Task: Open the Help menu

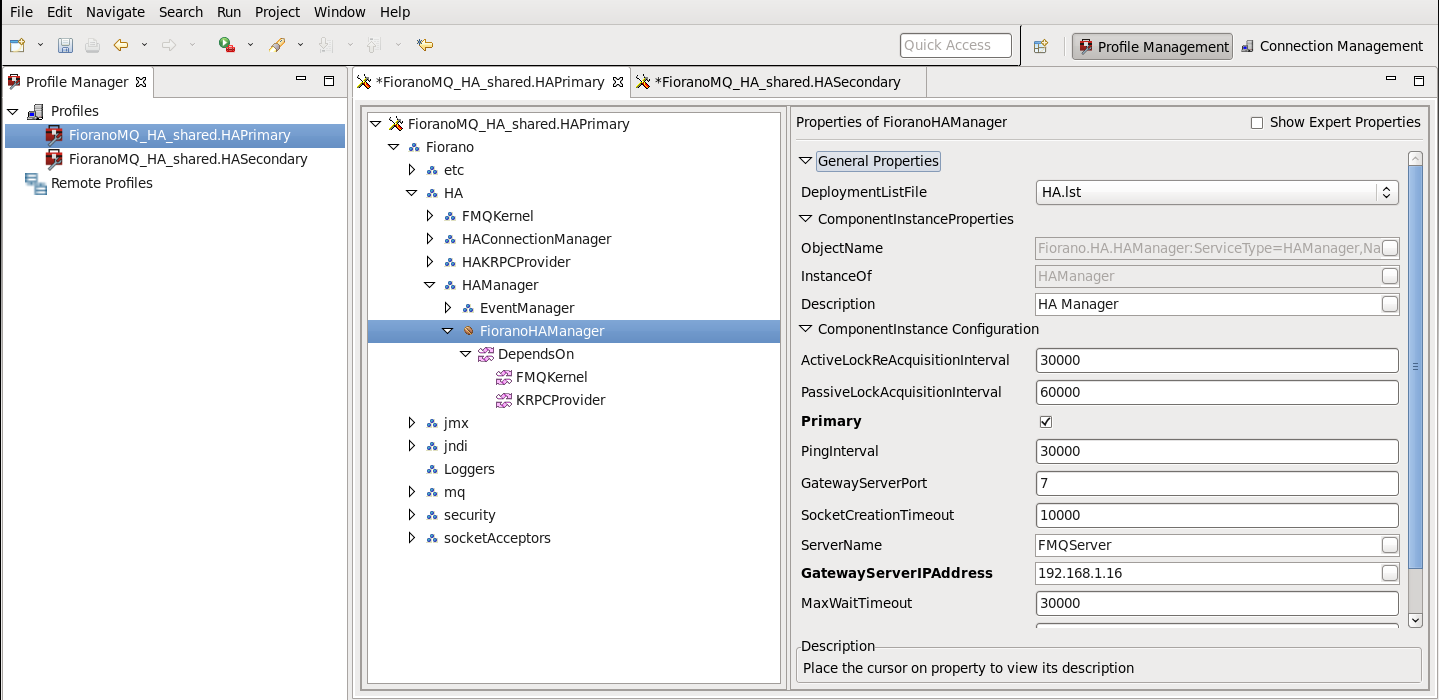Action: (x=395, y=12)
